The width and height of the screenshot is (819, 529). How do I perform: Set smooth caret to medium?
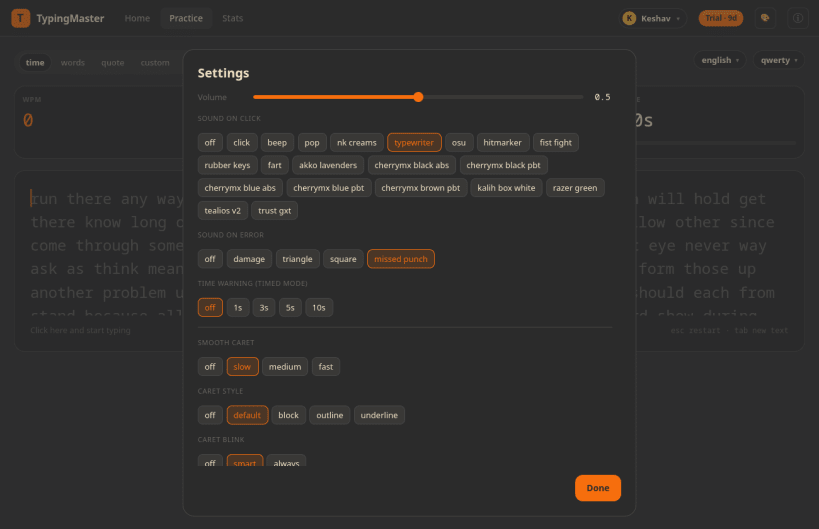(x=285, y=367)
